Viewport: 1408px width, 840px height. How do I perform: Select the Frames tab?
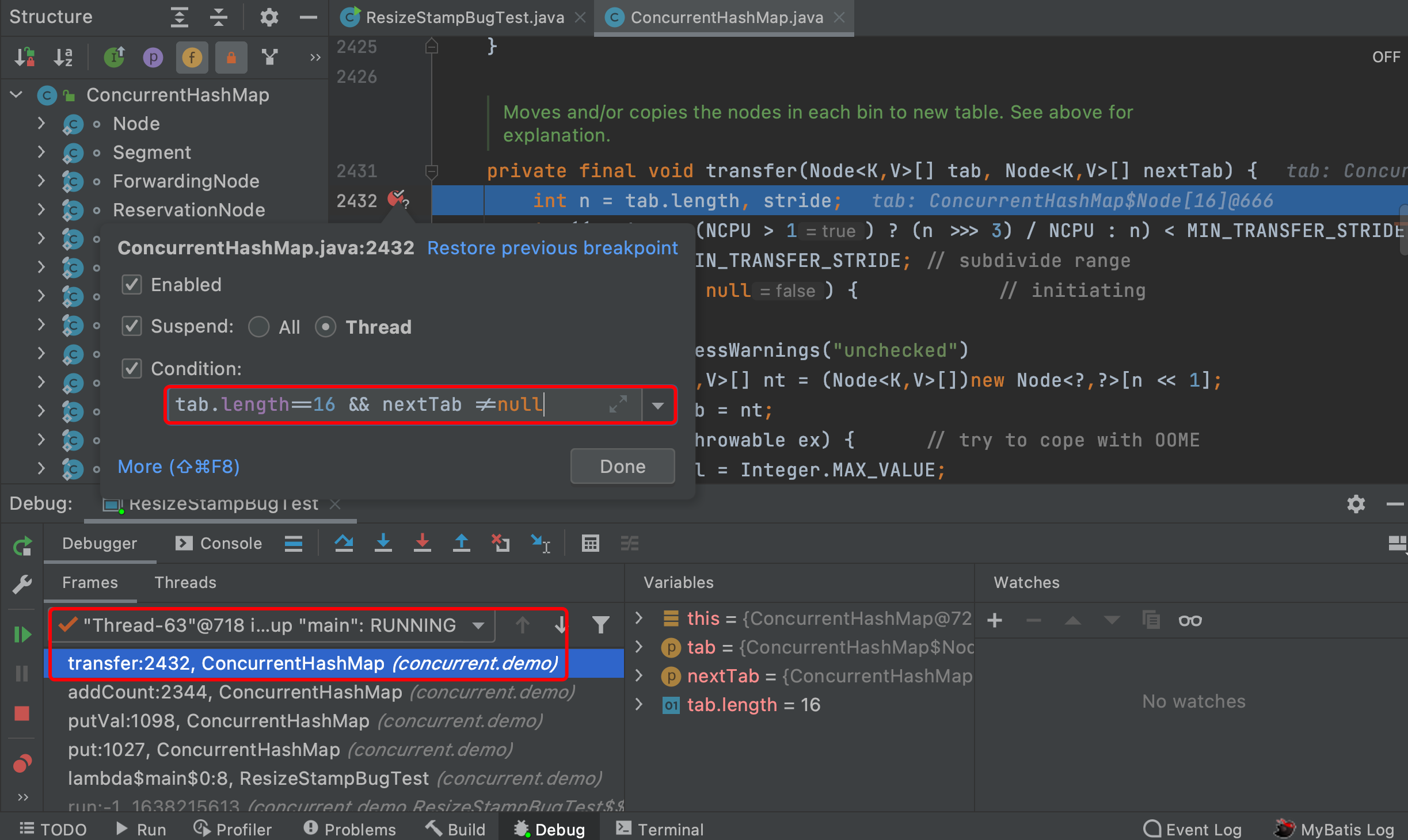click(x=90, y=582)
